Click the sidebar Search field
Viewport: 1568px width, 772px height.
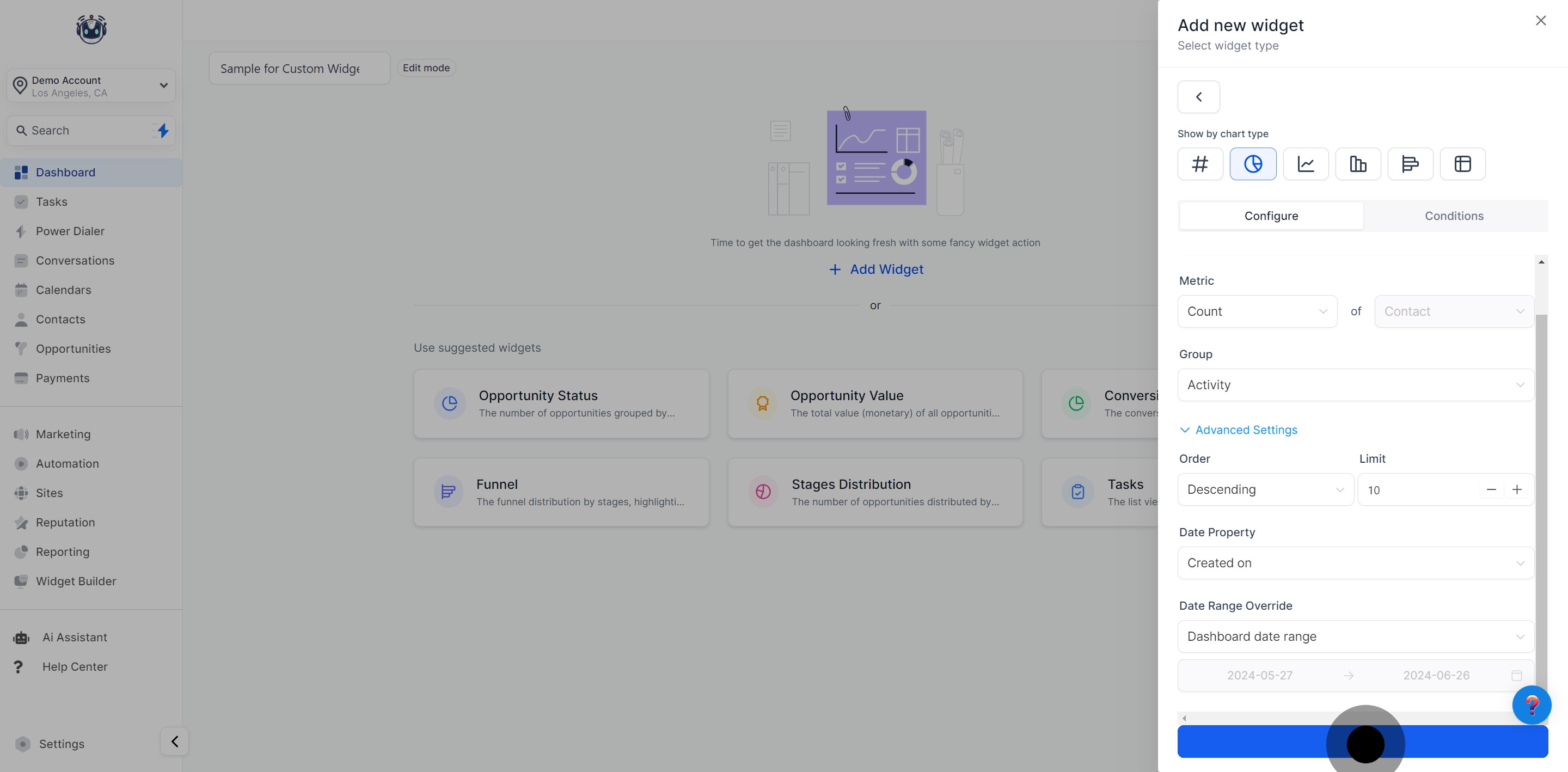91,130
